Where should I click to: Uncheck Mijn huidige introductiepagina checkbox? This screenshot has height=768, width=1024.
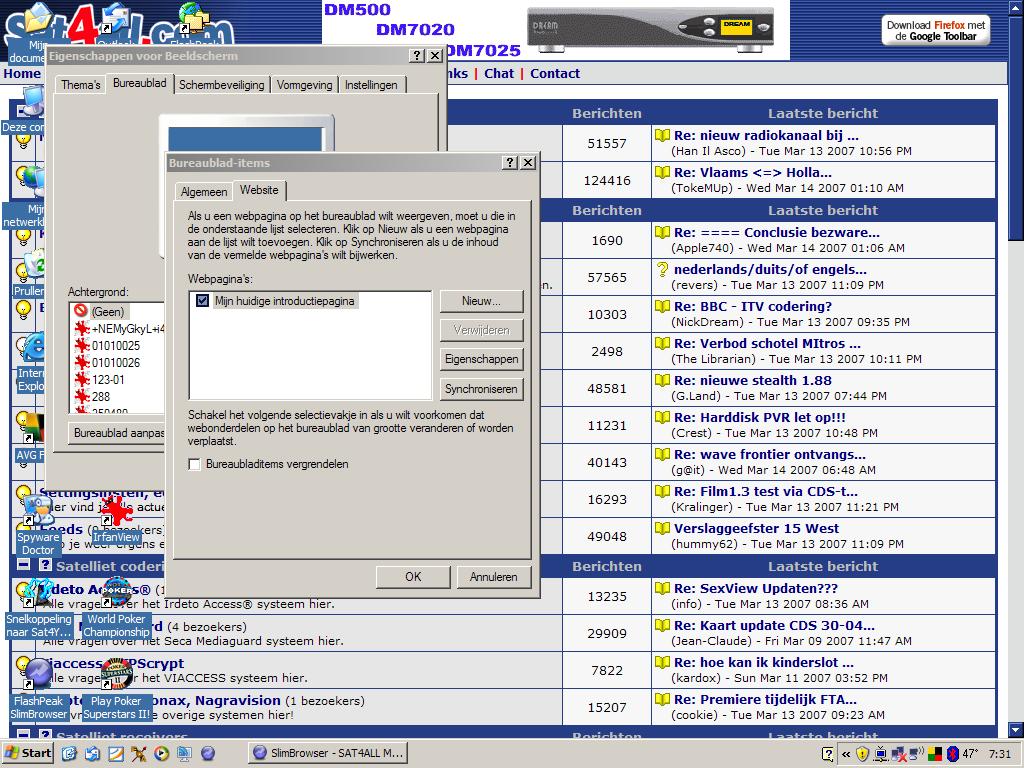coord(203,301)
